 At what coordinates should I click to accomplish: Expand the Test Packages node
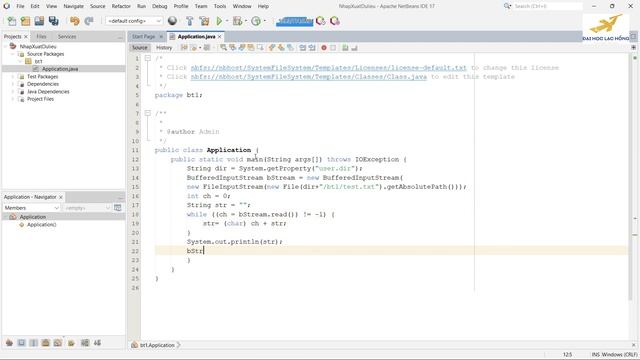[13, 77]
